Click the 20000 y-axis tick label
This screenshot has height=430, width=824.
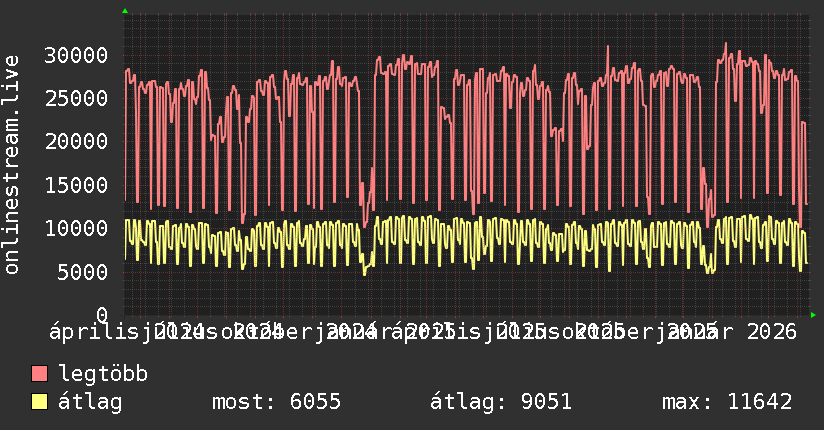[x=76, y=141]
